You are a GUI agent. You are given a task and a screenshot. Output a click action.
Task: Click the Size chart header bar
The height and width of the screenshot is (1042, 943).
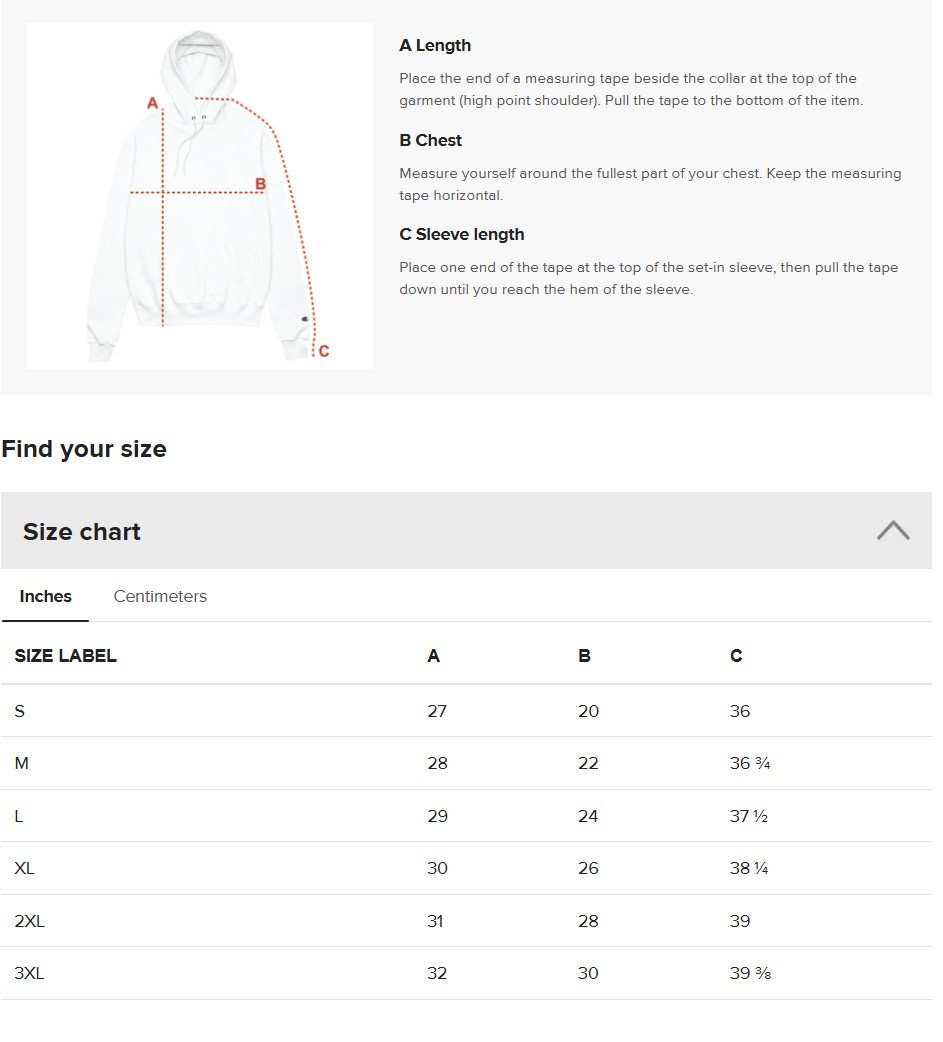tap(466, 530)
